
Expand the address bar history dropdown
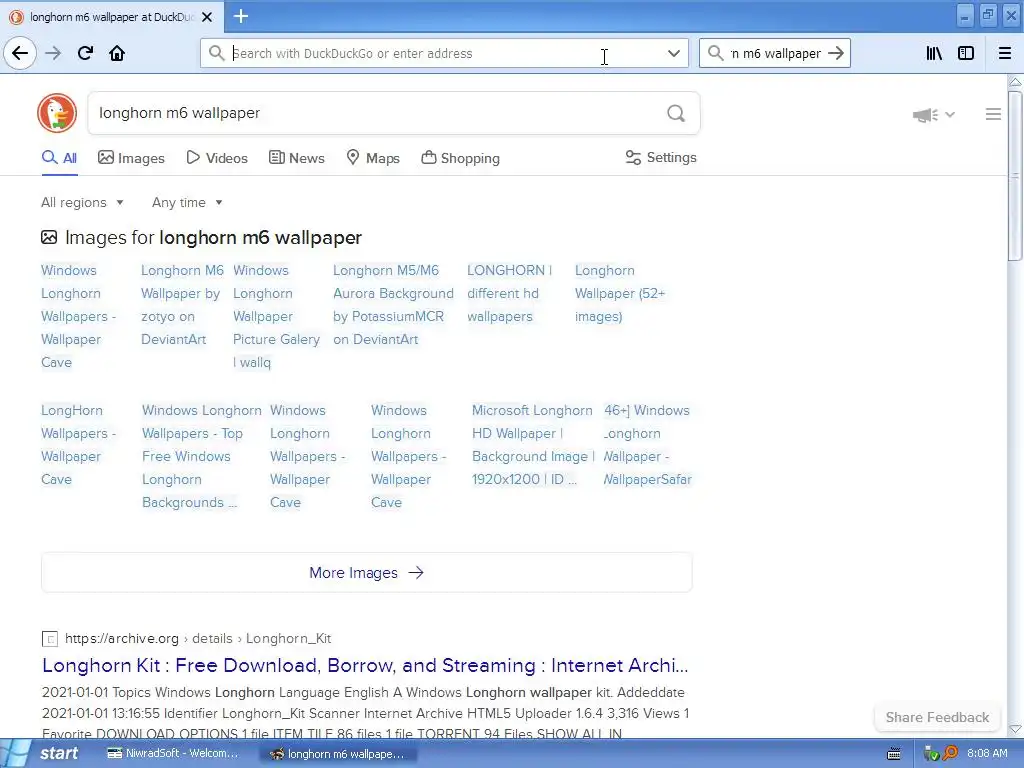(674, 54)
